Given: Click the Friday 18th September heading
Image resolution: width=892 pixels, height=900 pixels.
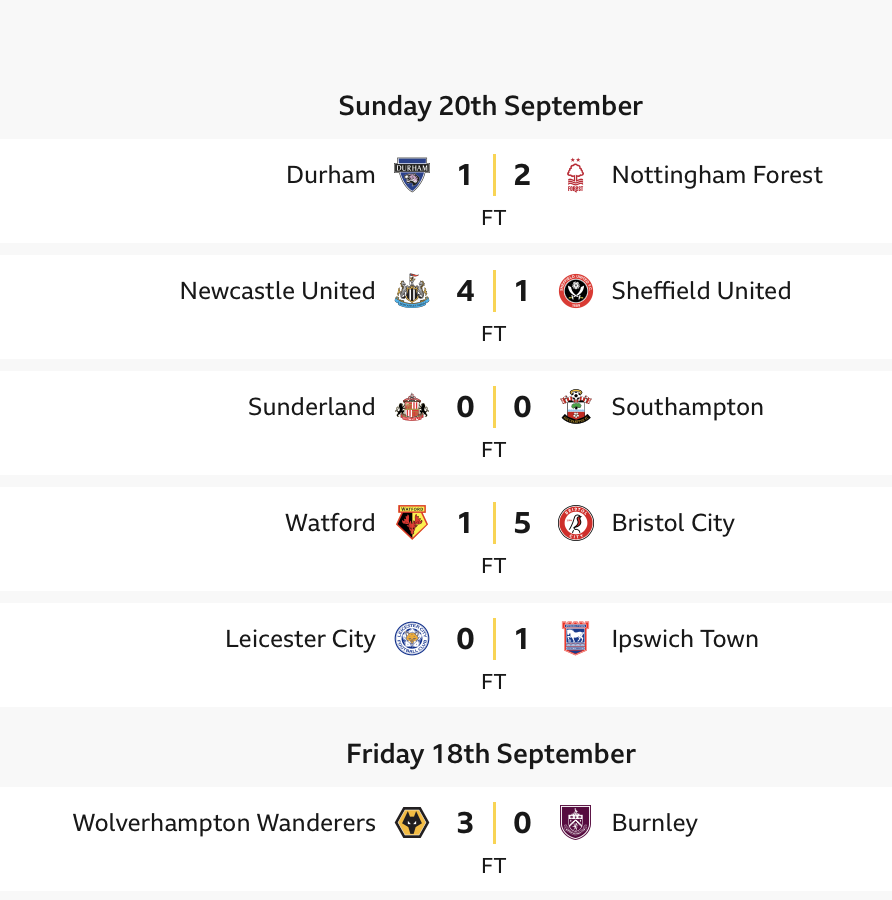Looking at the screenshot, I should tap(491, 754).
